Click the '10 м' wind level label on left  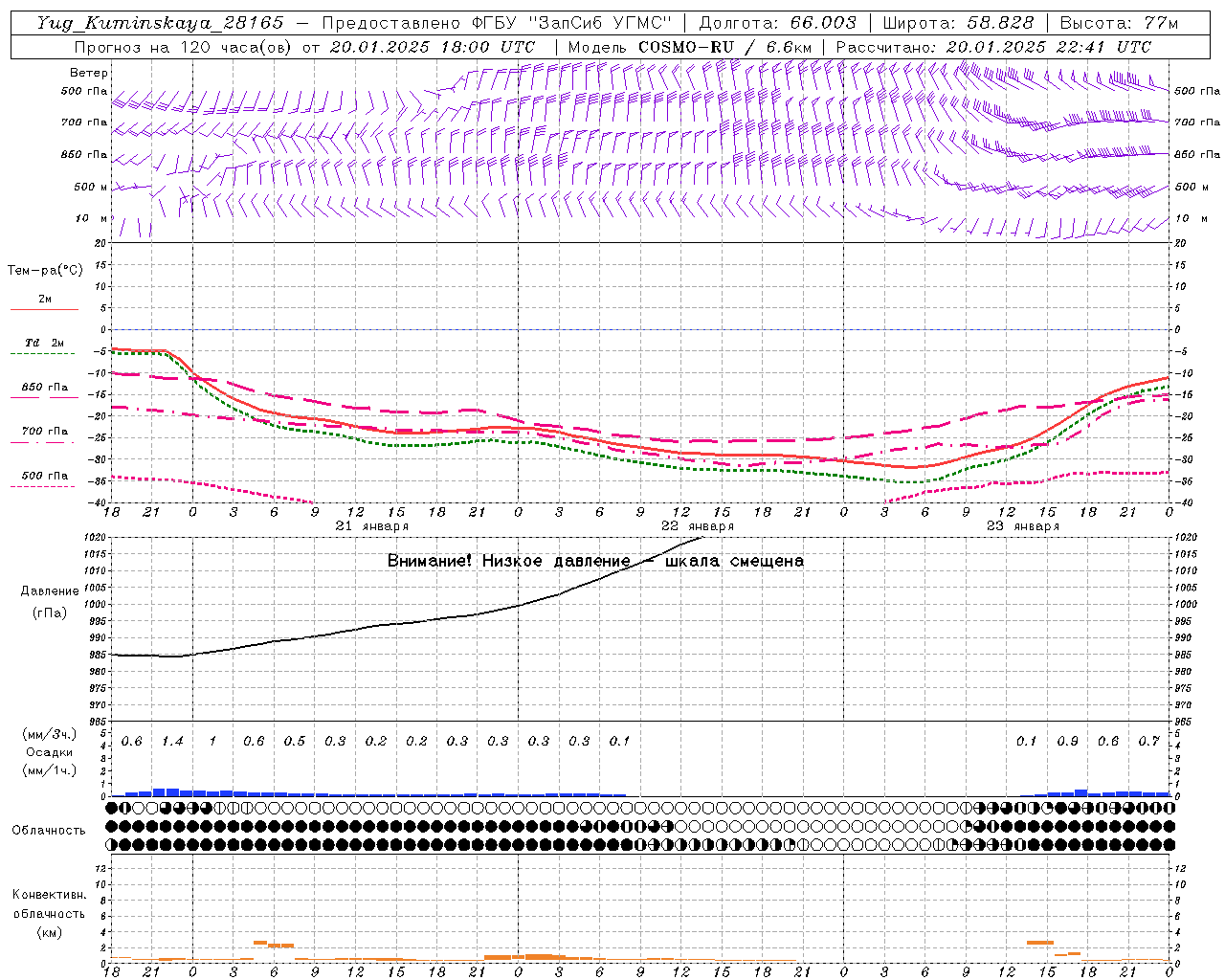[92, 219]
